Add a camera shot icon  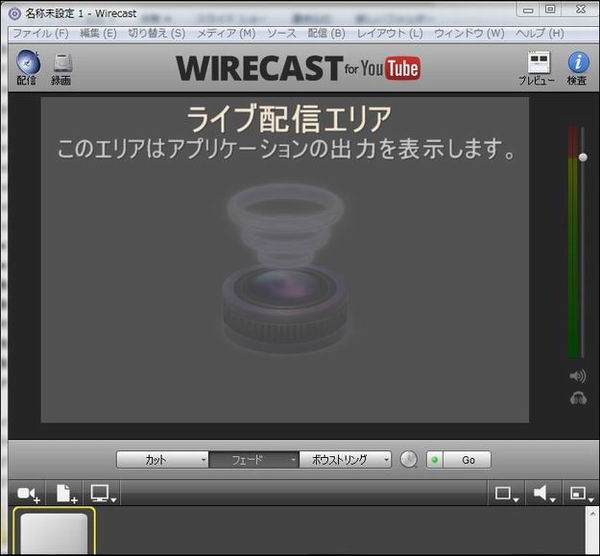point(28,494)
